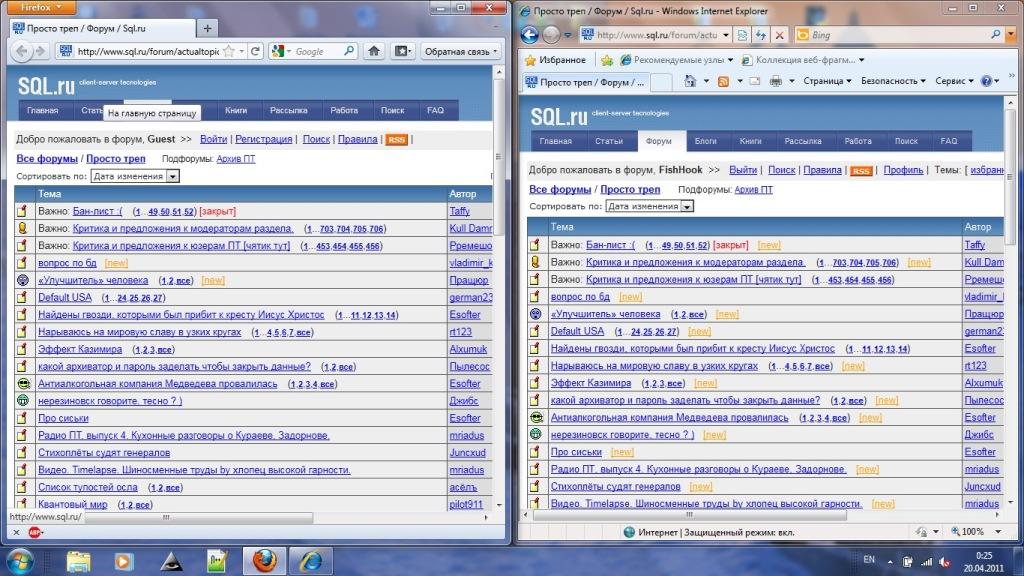
Task: Click the Adblock Plus icon in Firefox status bar
Action: click(x=35, y=533)
